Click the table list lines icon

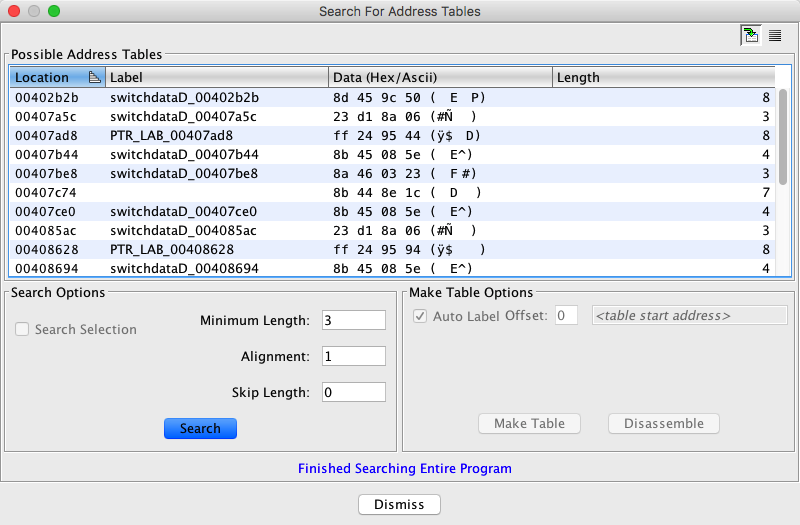point(775,36)
